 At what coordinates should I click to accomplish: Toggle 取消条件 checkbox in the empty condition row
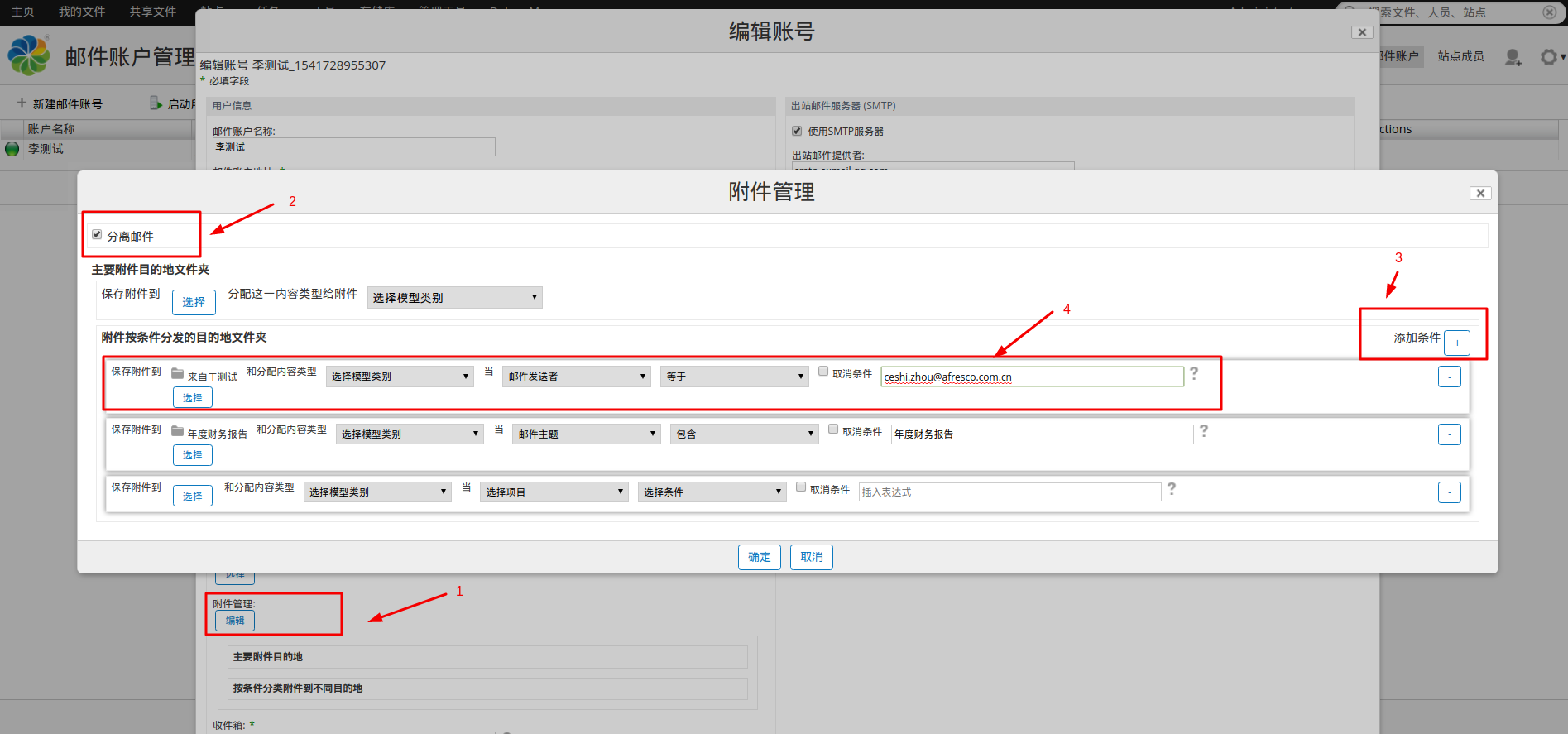click(801, 487)
